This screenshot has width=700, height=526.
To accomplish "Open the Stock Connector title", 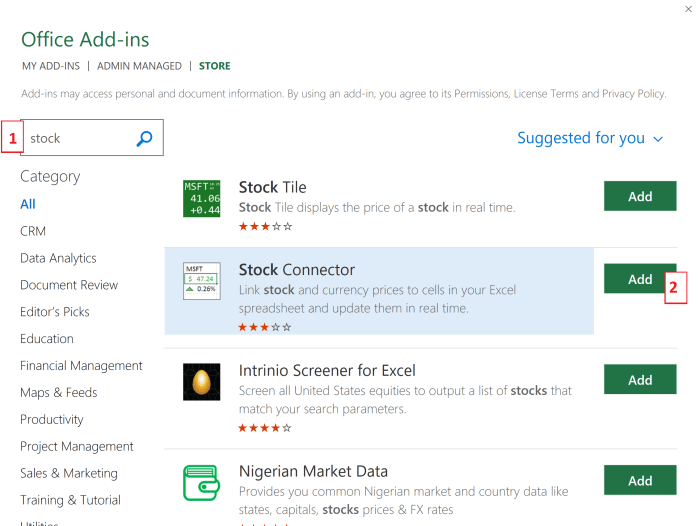I will 296,270.
